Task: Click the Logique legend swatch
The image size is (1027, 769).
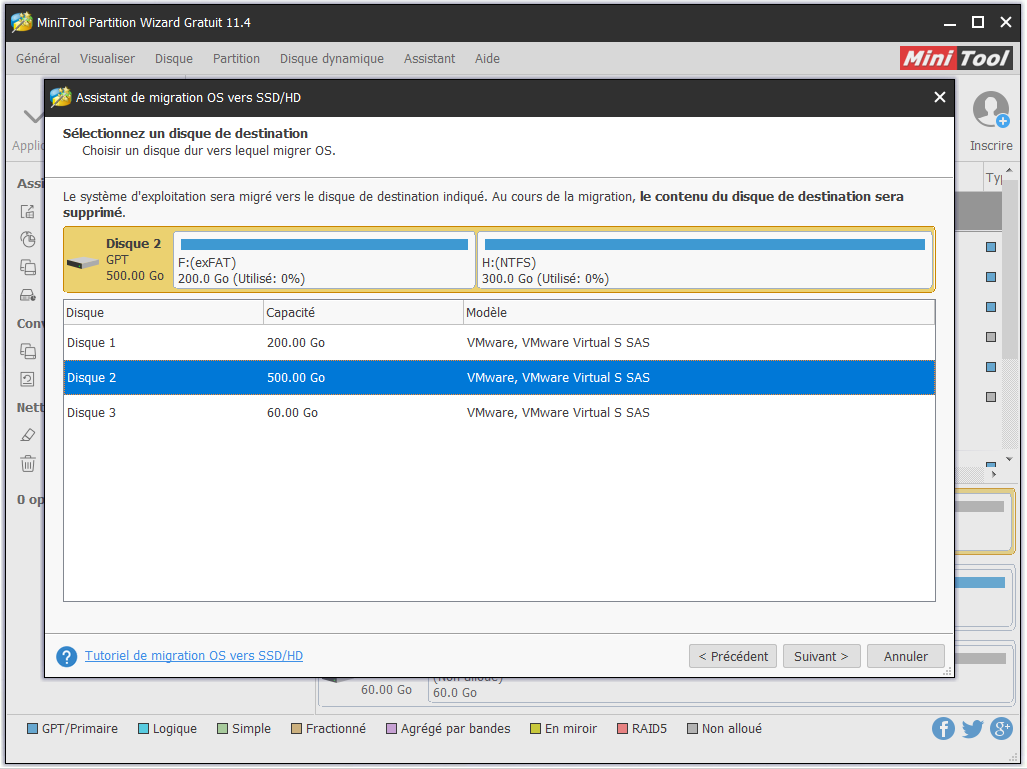Action: [x=143, y=729]
